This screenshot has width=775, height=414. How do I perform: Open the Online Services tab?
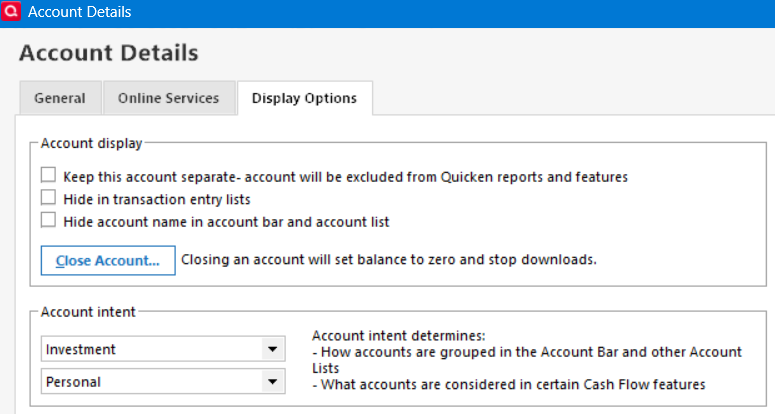click(169, 98)
